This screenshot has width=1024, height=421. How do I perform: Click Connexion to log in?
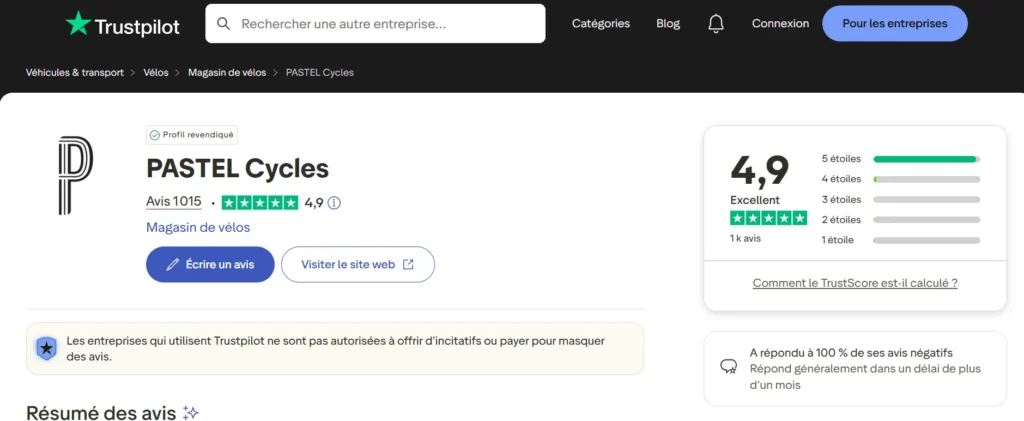[780, 23]
